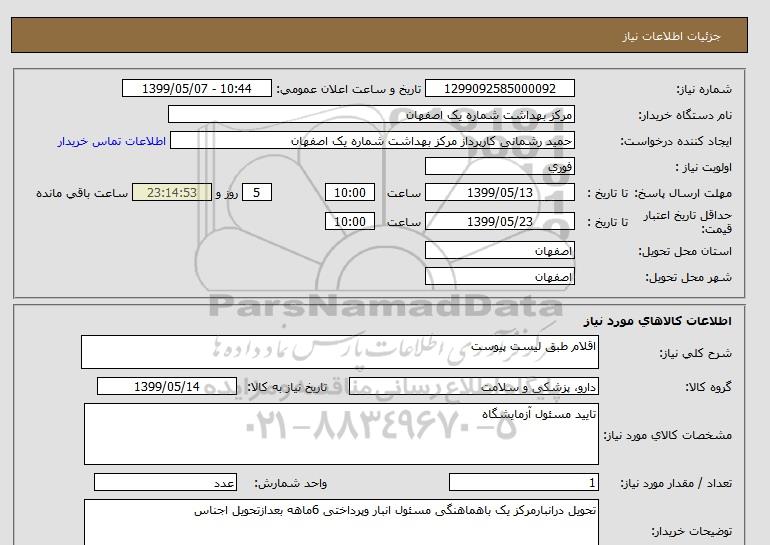Select the announcement date field 1399/05/07 - 10:44

(x=196, y=88)
